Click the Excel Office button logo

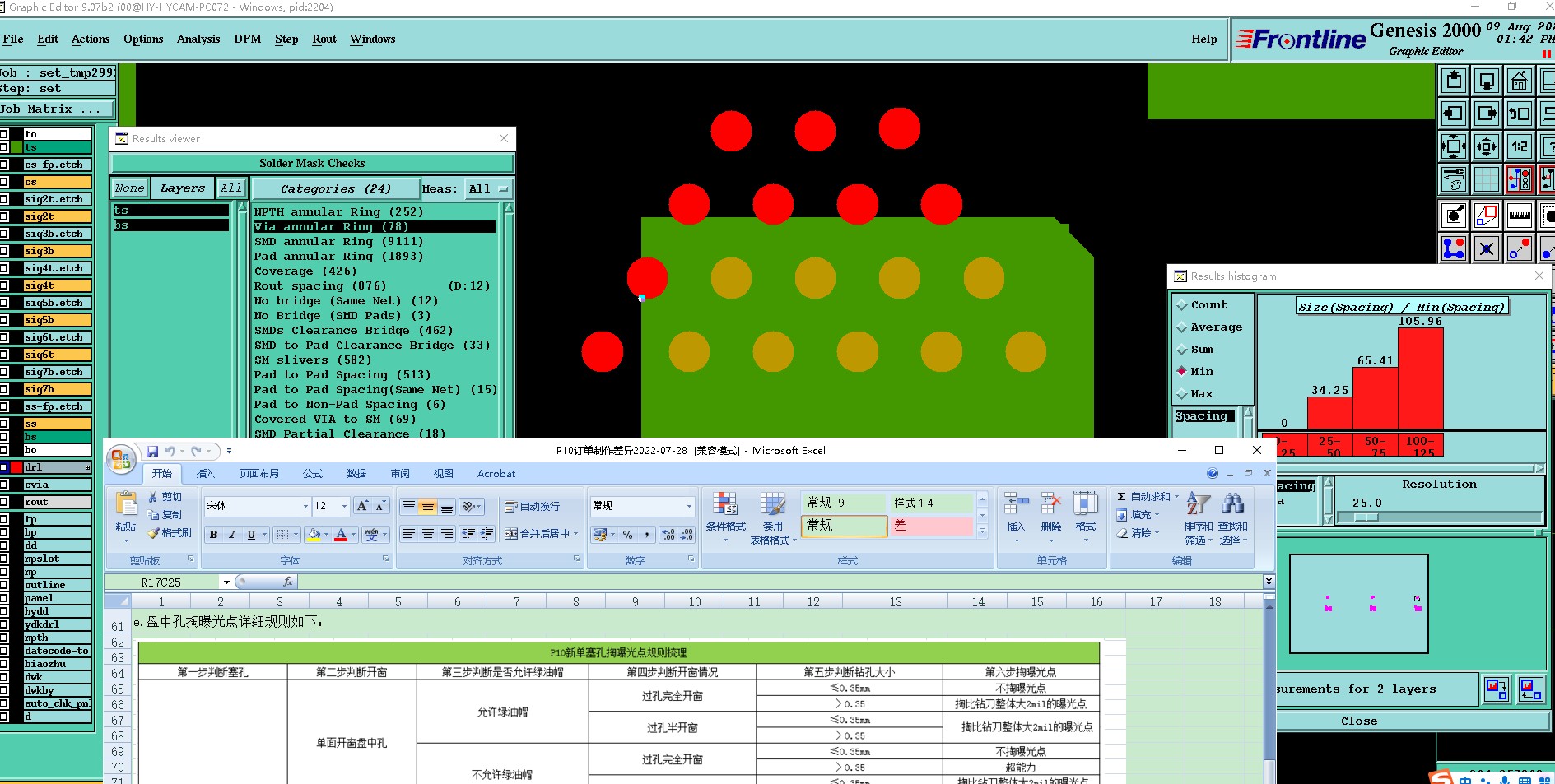(120, 459)
